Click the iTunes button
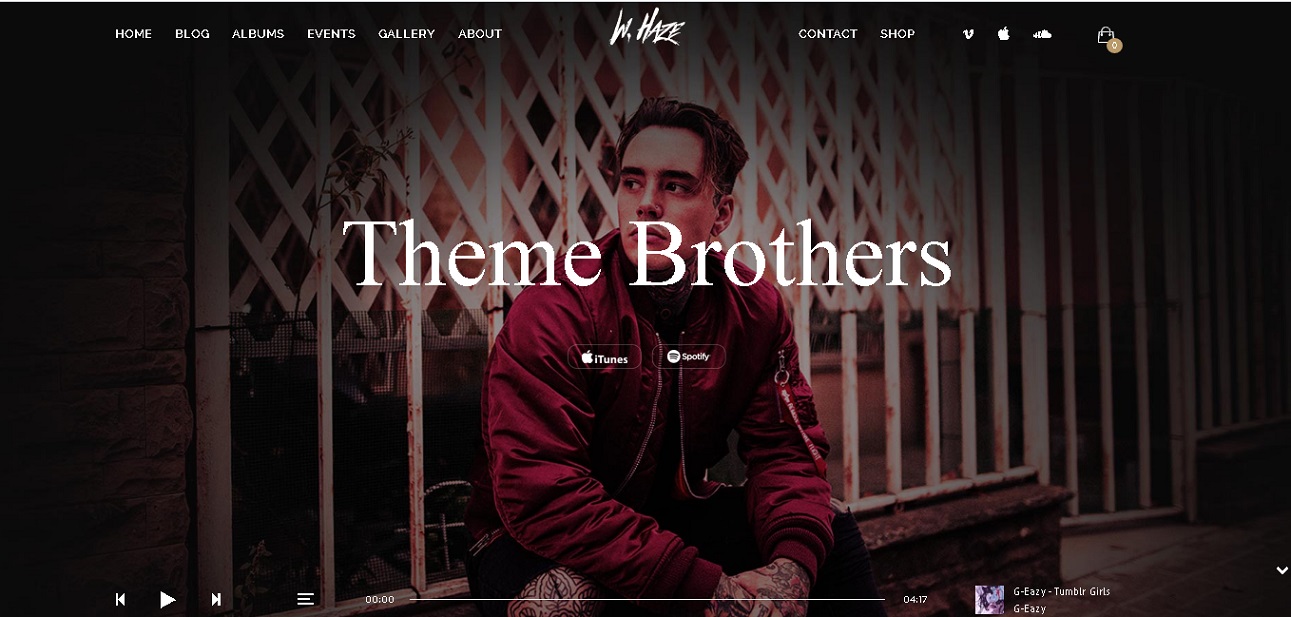This screenshot has height=617, width=1291. pyautogui.click(x=605, y=357)
